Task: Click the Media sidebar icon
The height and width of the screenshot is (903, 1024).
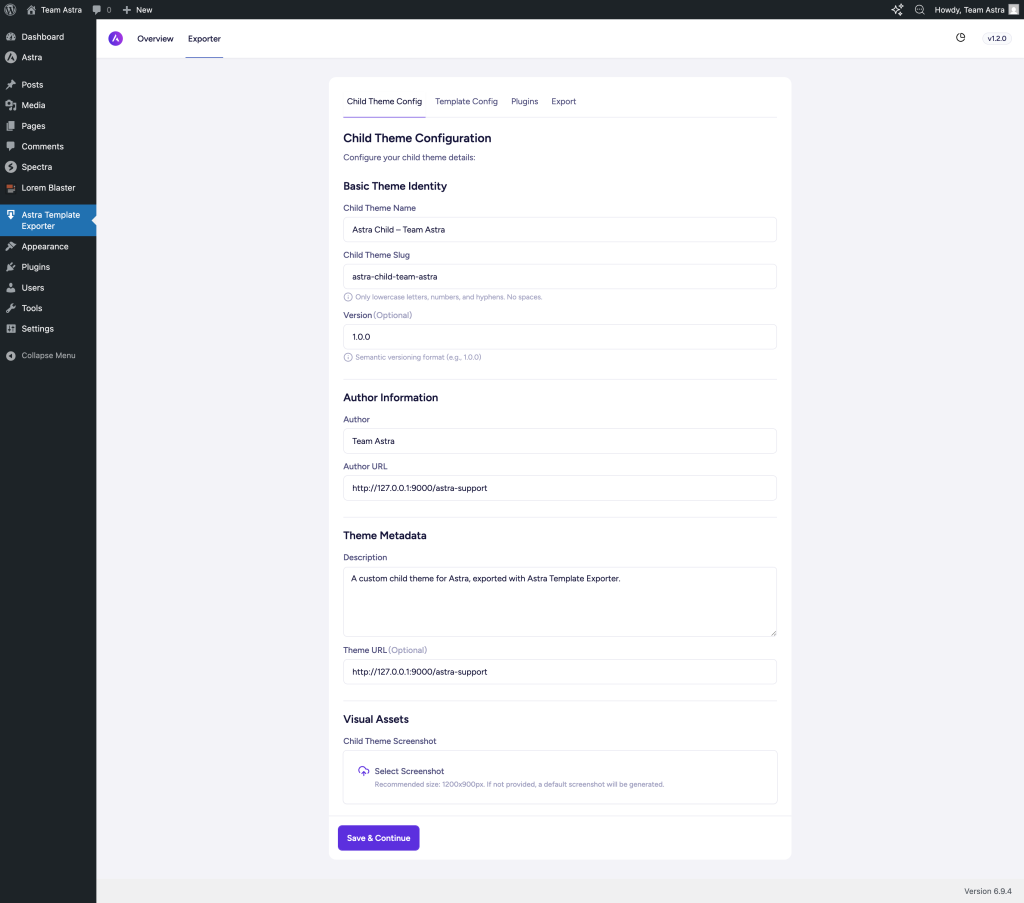Action: pyautogui.click(x=13, y=105)
